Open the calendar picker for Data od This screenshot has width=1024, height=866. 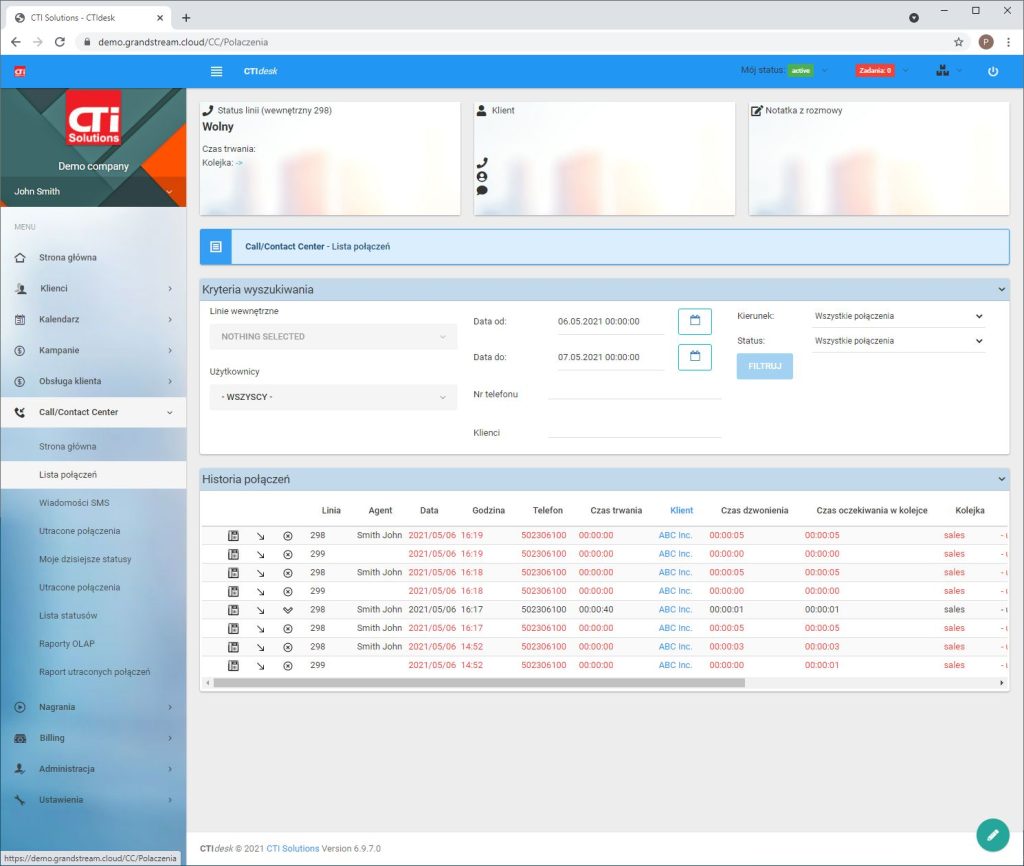click(694, 321)
